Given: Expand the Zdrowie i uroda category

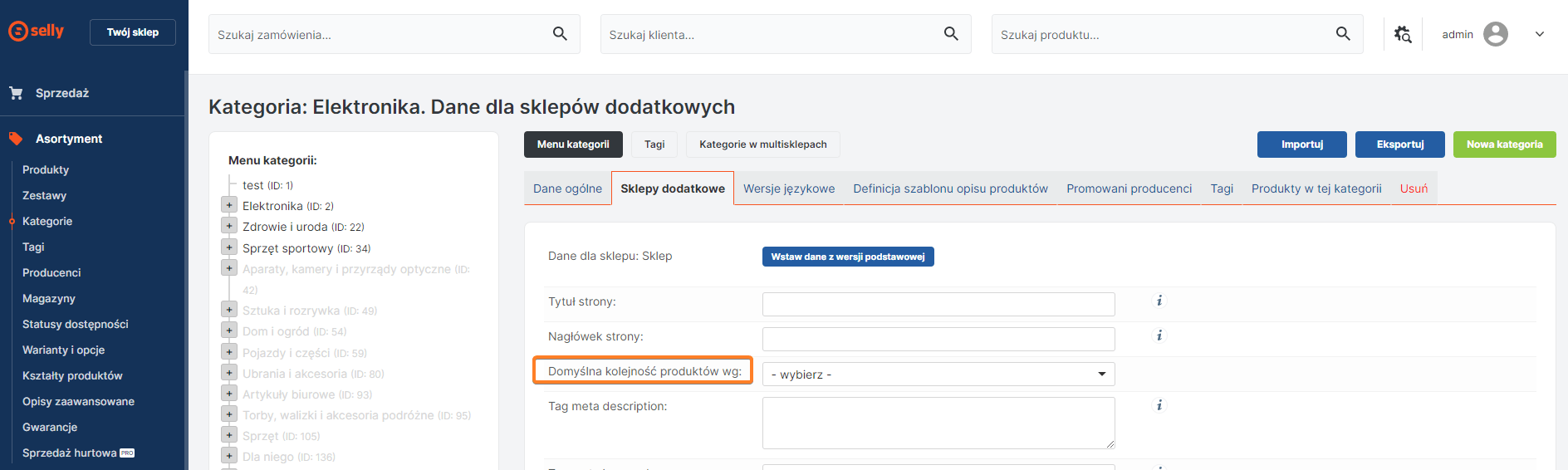Looking at the screenshot, I should tap(229, 226).
